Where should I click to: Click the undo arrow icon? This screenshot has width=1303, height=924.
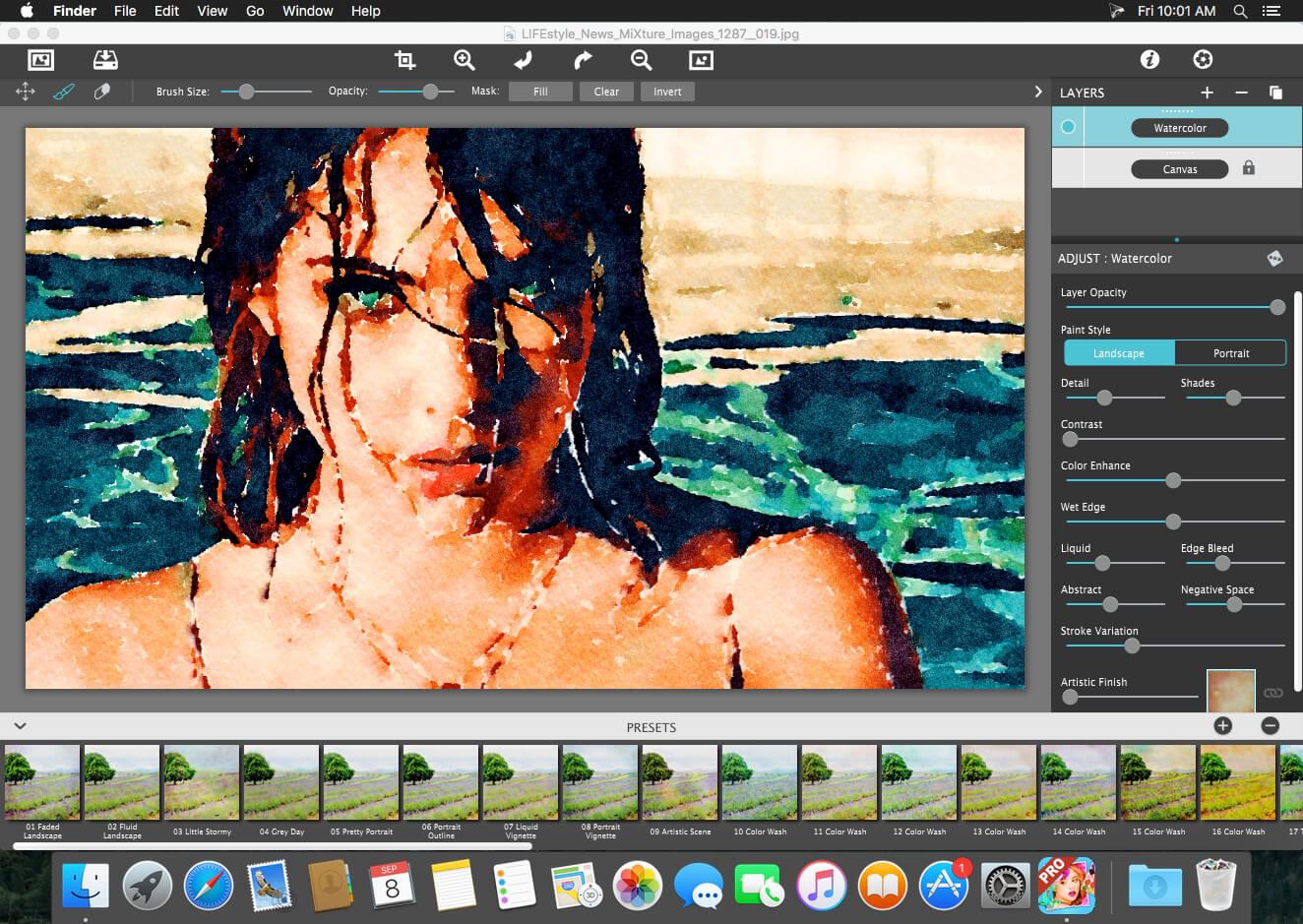[x=523, y=60]
